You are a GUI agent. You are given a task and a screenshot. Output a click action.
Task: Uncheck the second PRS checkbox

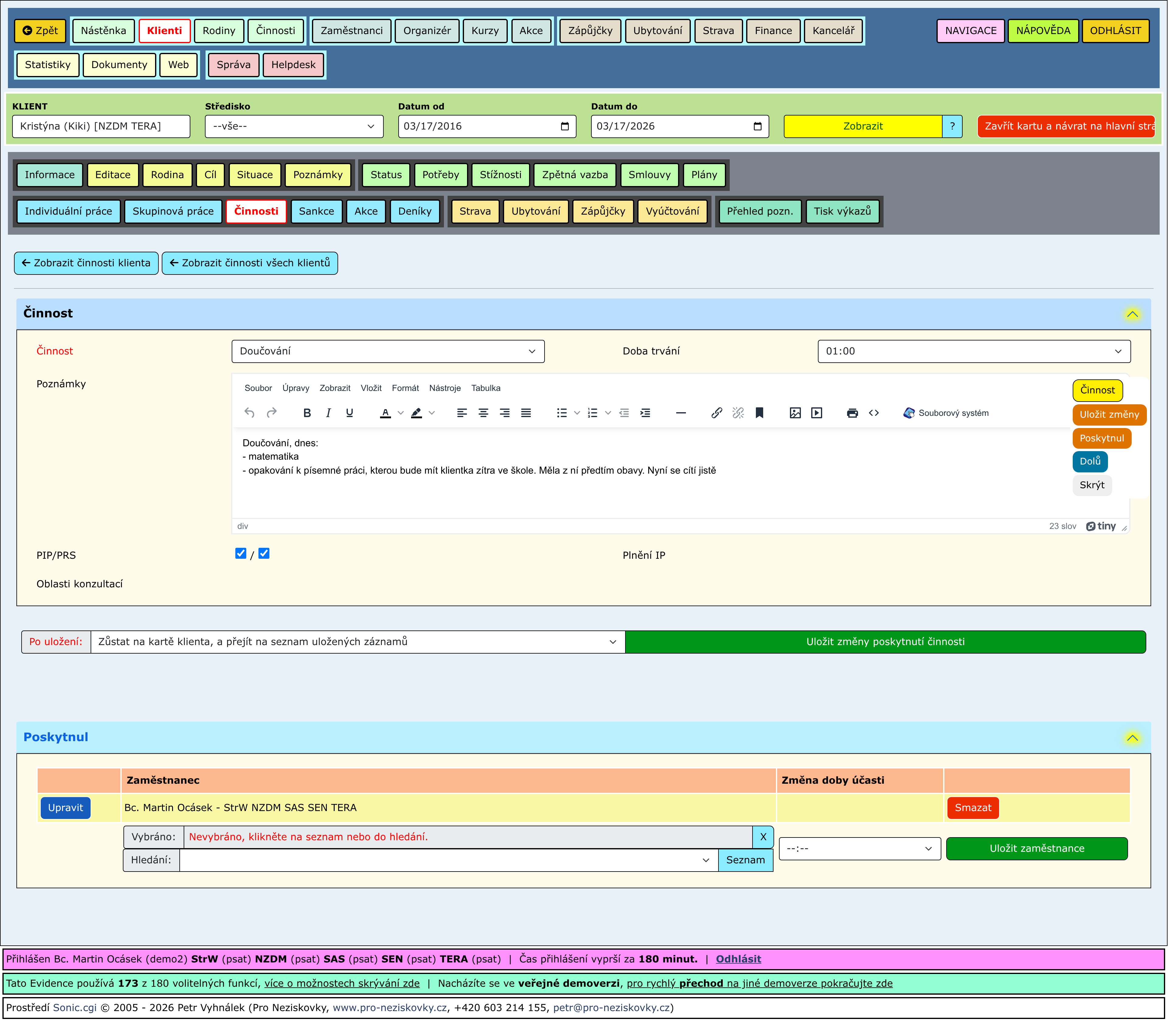tap(265, 554)
